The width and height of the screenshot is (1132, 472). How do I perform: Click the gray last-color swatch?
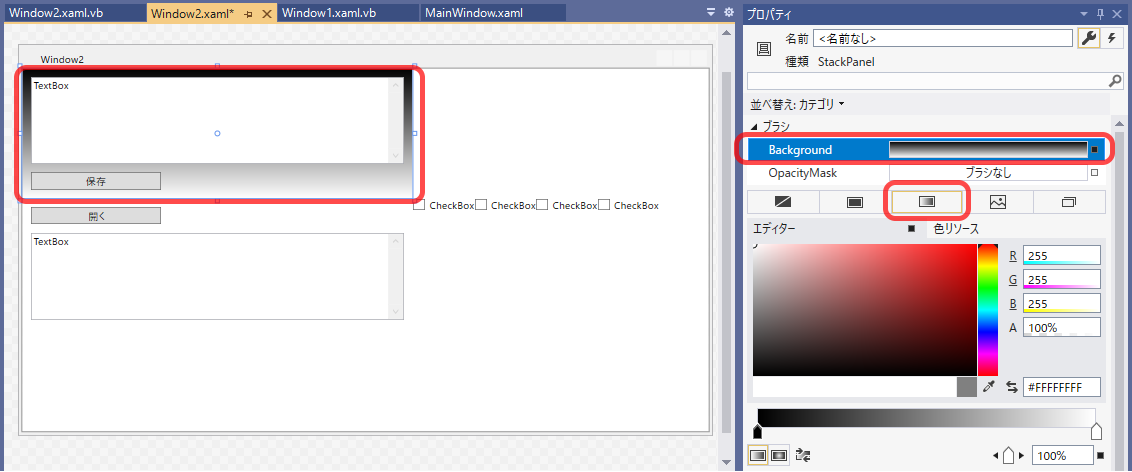(x=966, y=387)
